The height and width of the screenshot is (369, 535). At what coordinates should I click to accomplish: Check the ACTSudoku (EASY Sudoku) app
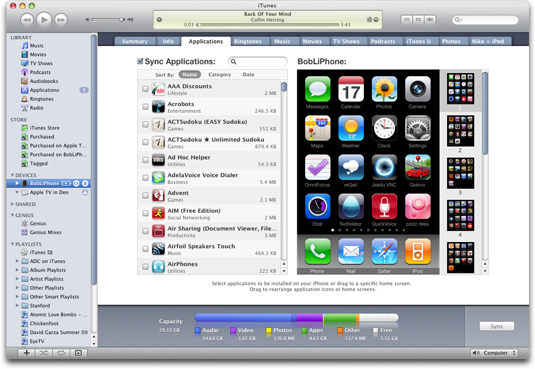[x=145, y=124]
